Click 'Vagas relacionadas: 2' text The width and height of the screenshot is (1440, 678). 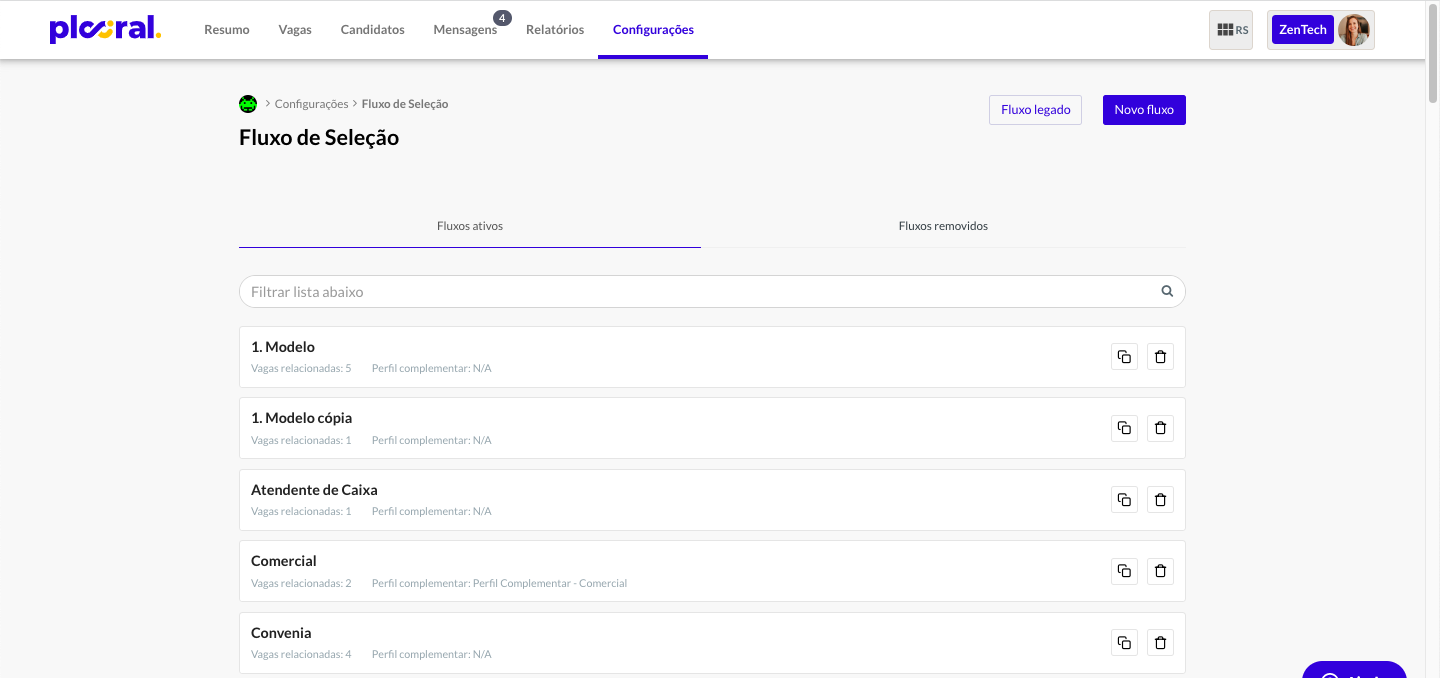301,583
